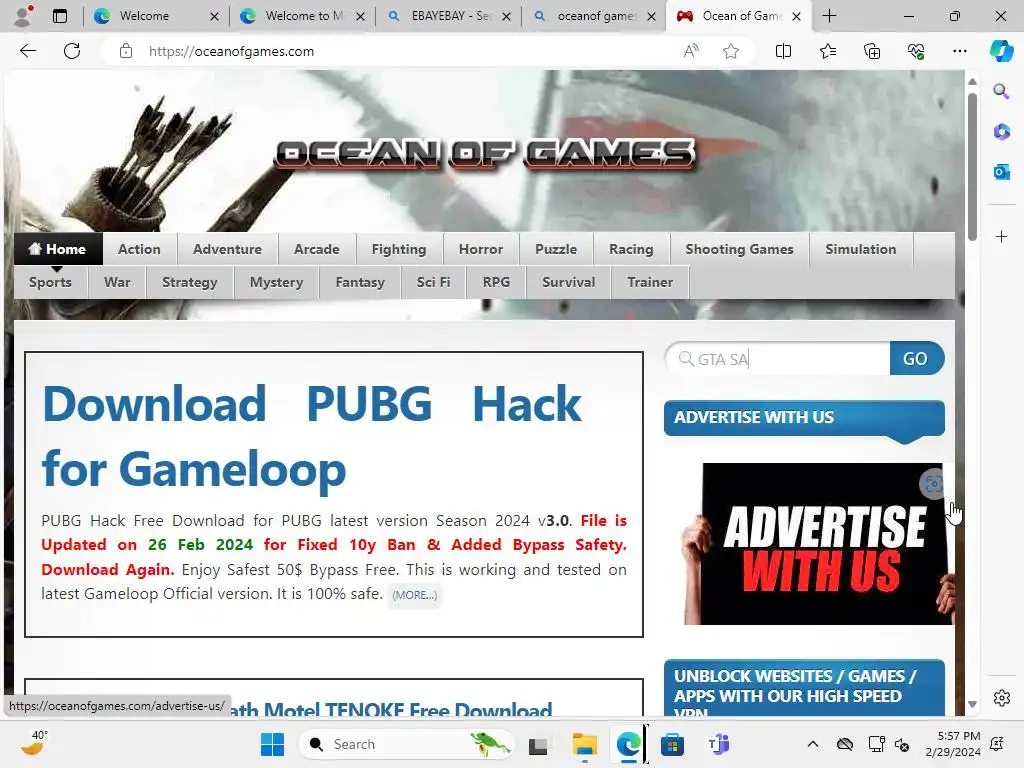The width and height of the screenshot is (1024, 768).
Task: Open the Mystery category
Action: (x=276, y=282)
